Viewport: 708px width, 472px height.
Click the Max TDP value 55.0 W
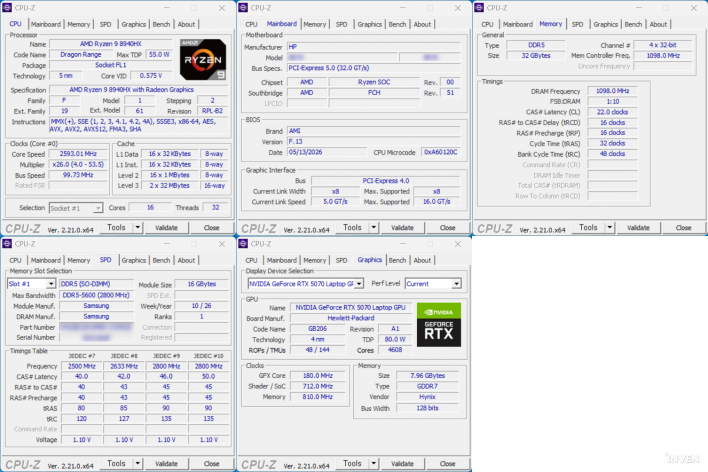pyautogui.click(x=159, y=54)
